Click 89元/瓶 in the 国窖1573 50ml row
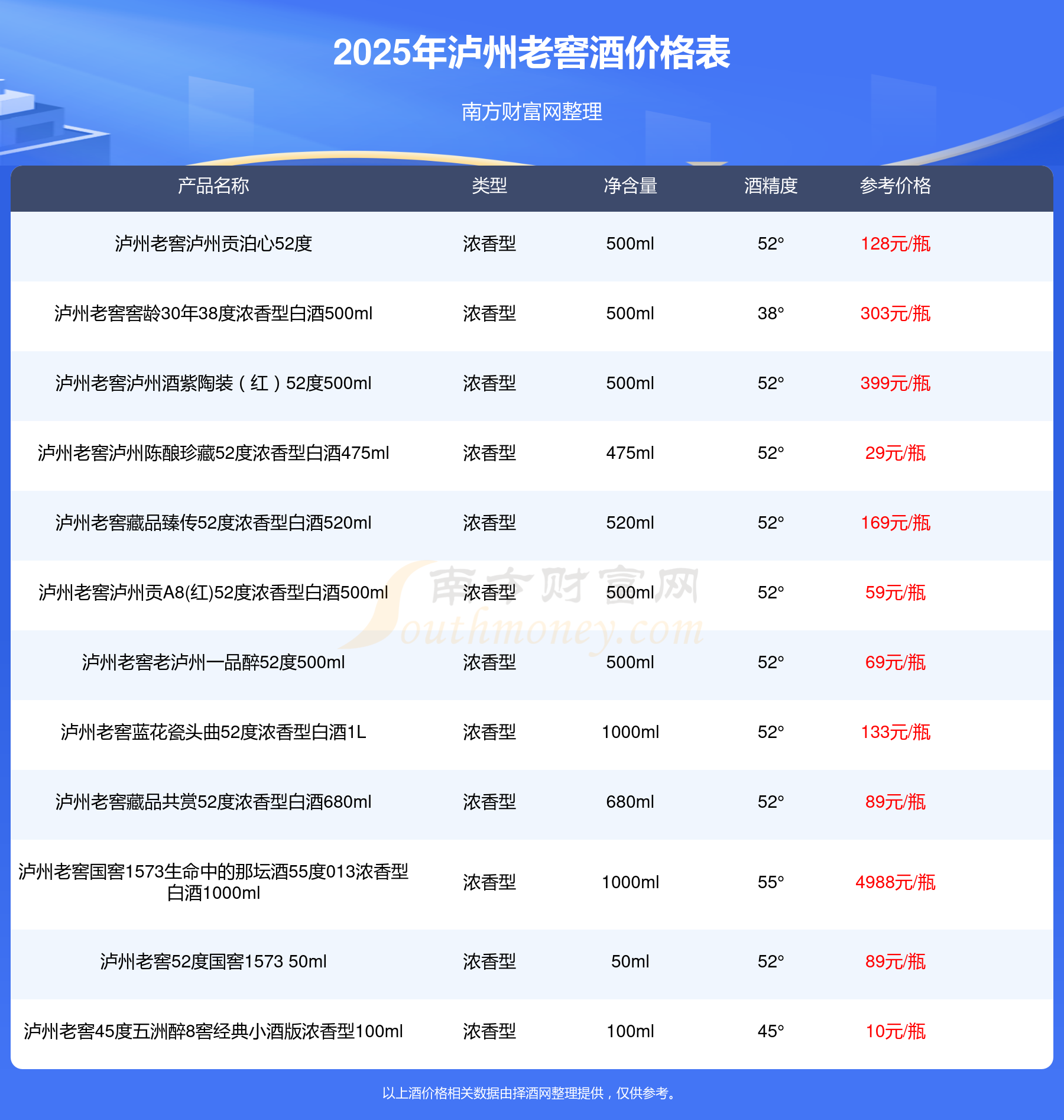Image resolution: width=1064 pixels, height=1120 pixels. [x=896, y=962]
